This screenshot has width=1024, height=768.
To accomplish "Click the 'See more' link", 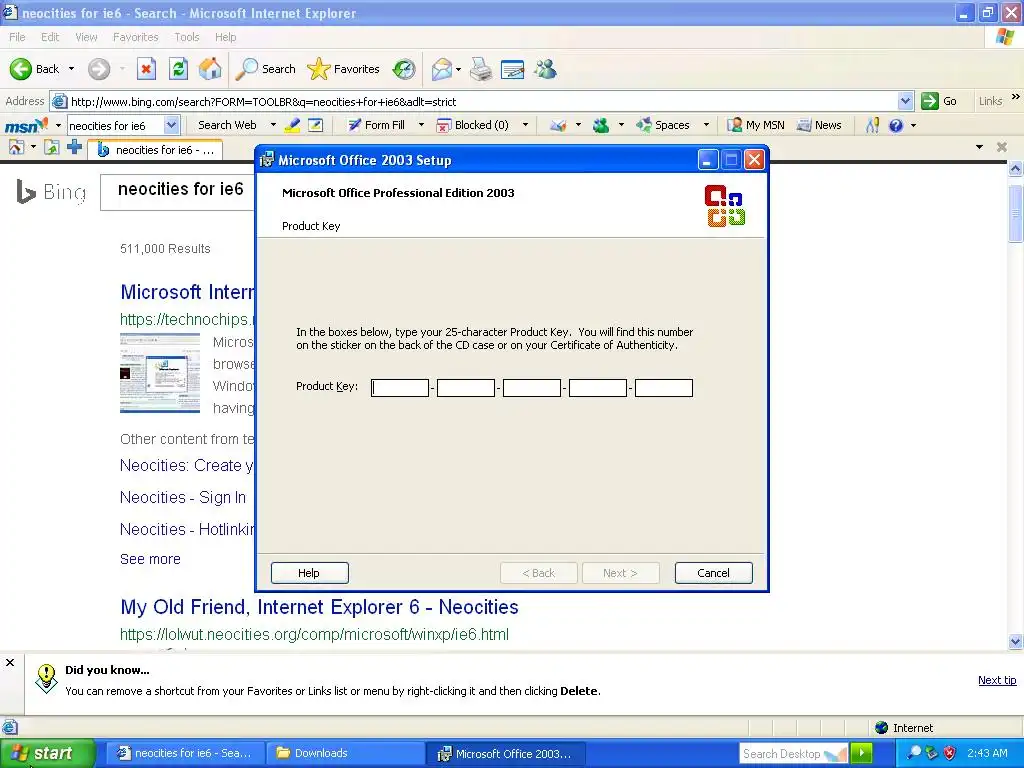I will [x=150, y=559].
